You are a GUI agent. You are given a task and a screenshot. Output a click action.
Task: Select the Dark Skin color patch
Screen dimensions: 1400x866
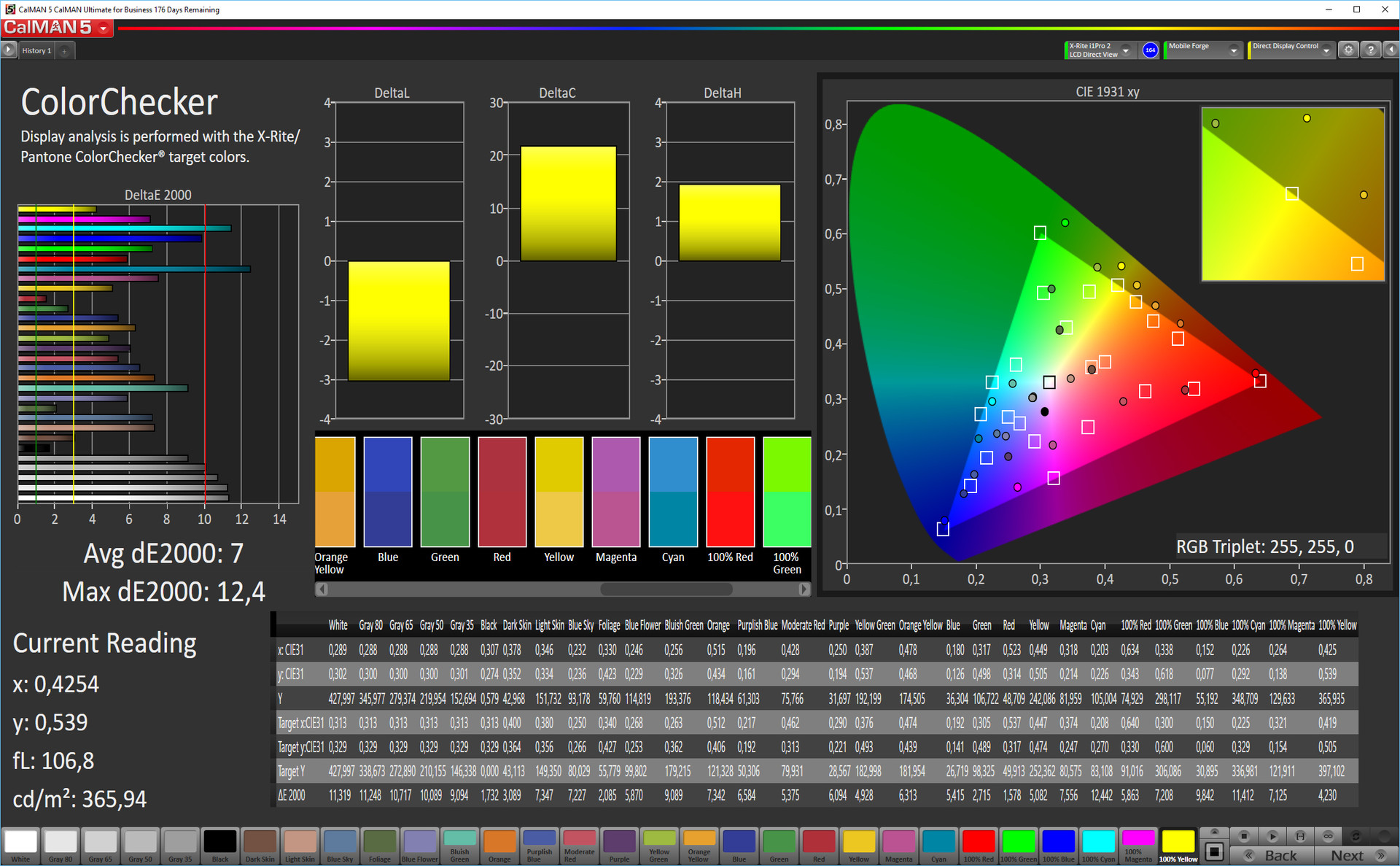coord(260,842)
